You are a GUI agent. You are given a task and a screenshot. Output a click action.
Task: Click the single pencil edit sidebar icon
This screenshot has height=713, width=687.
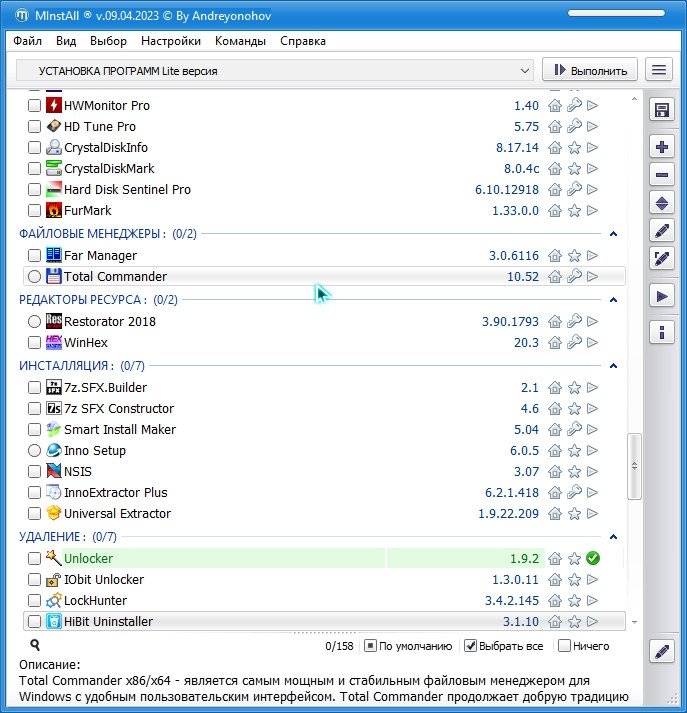click(x=662, y=231)
